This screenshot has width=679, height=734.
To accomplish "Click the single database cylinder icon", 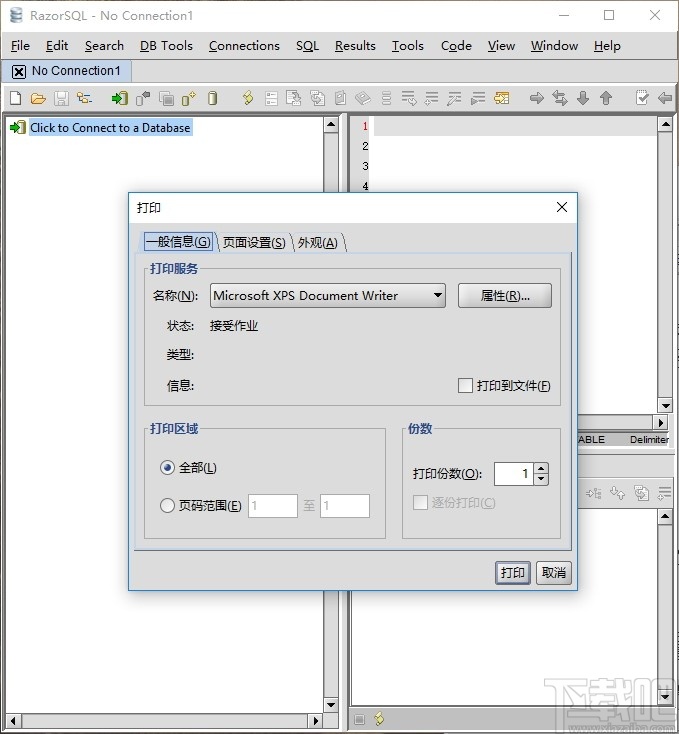I will 212,98.
